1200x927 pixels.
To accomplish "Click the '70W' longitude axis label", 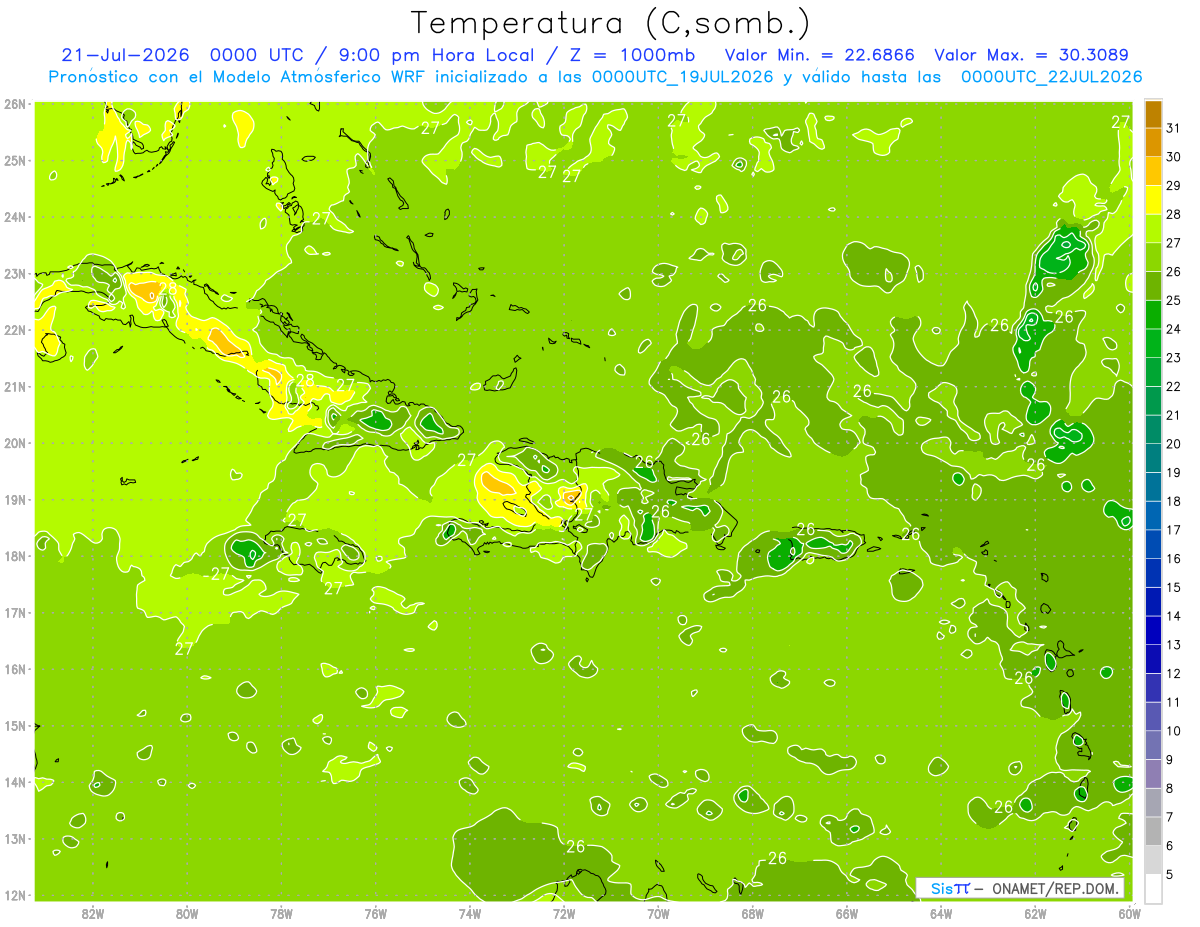I will coord(658,913).
